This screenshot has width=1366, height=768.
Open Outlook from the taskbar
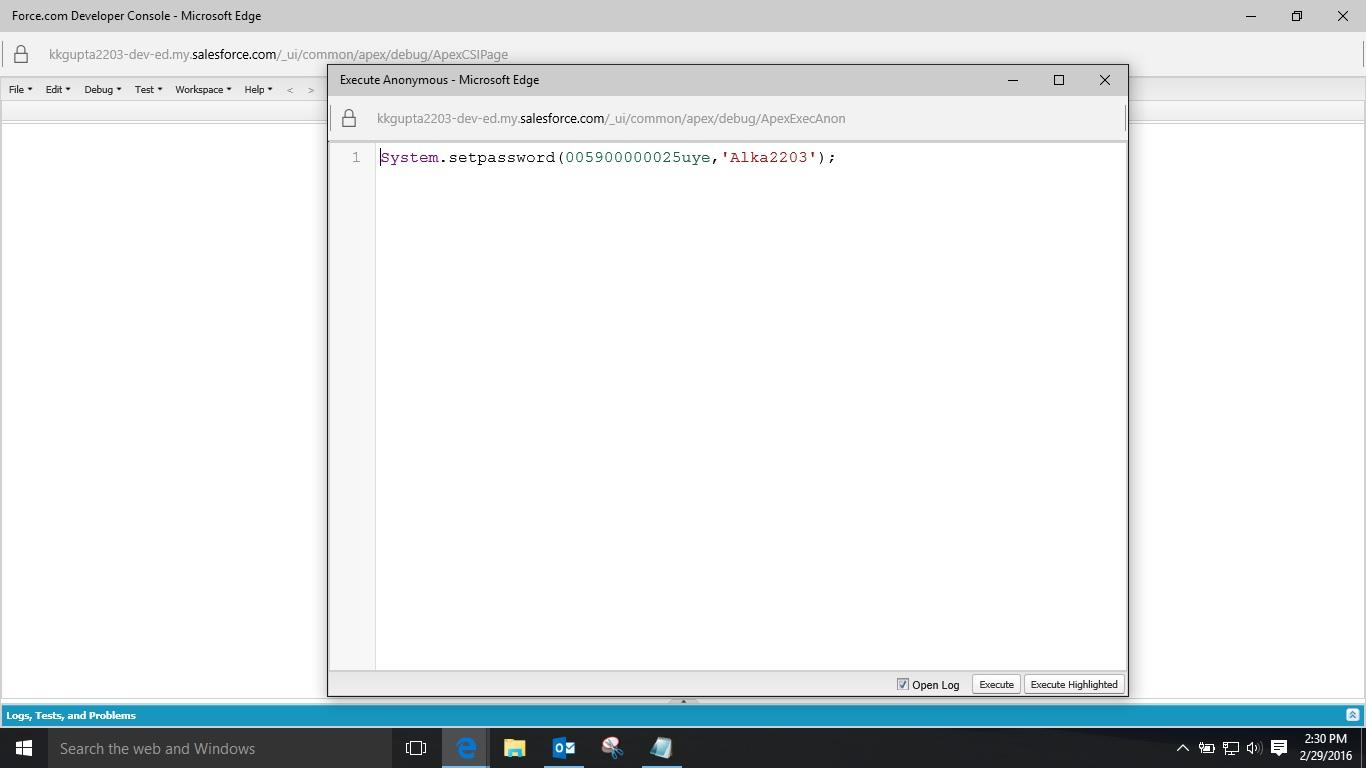coord(563,748)
